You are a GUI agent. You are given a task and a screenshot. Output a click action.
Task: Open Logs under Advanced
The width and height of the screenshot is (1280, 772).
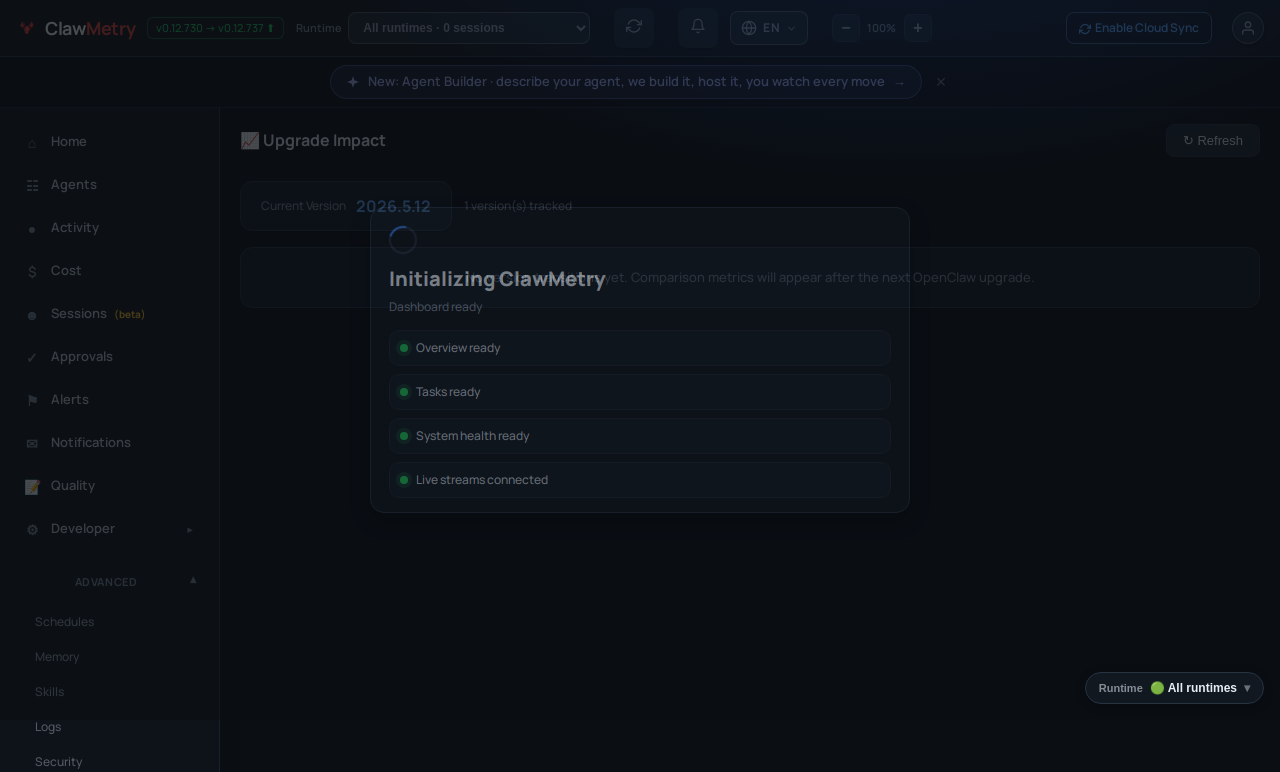pos(48,727)
